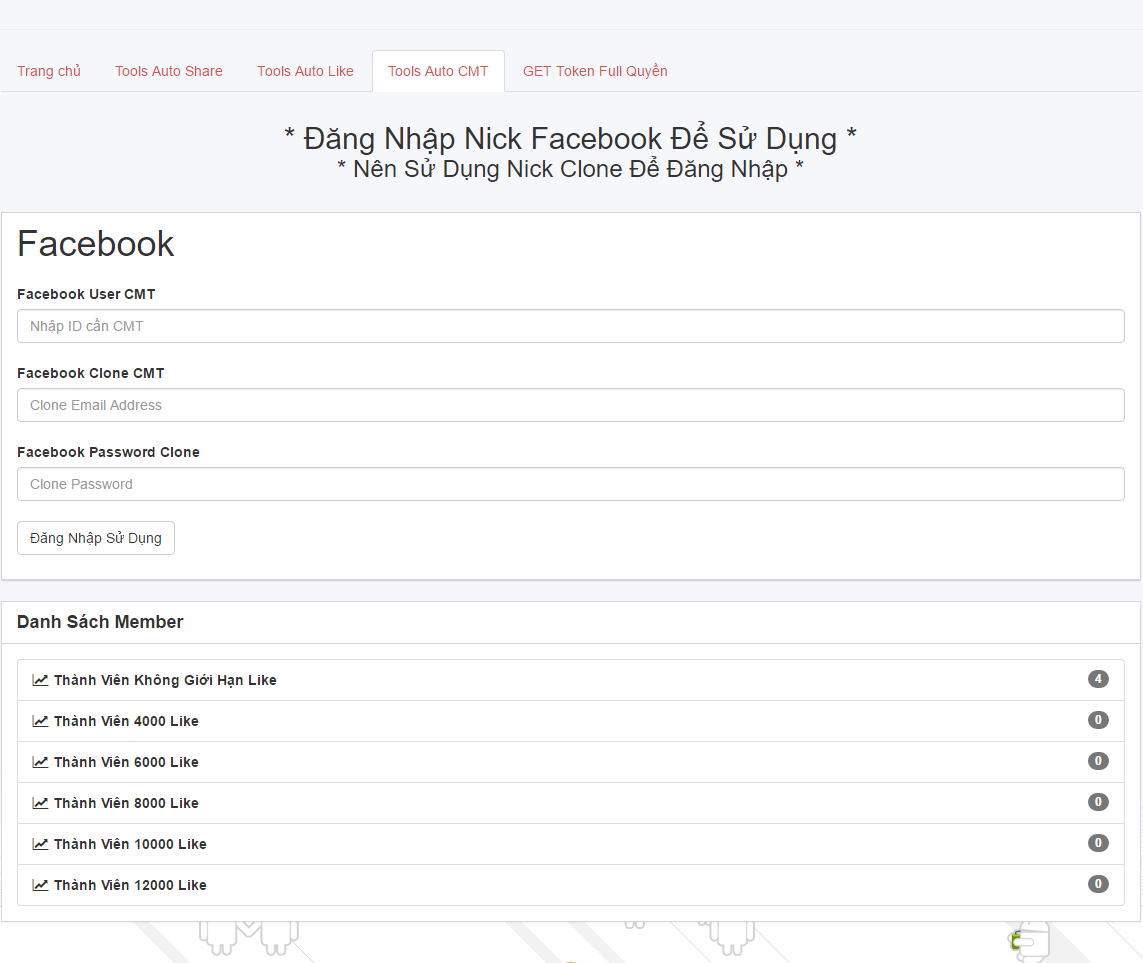The image size is (1143, 963).
Task: Click Nên Sử Dụng Nick Clone subheading
Action: pyautogui.click(x=570, y=169)
